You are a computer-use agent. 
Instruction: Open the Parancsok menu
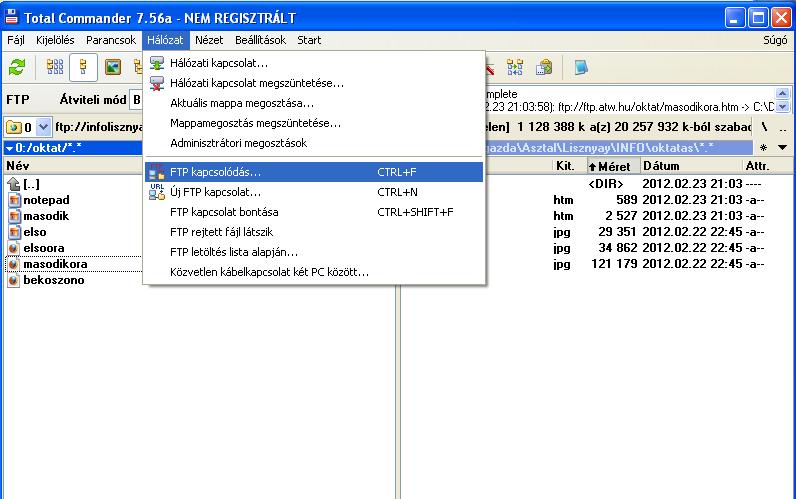pos(111,40)
